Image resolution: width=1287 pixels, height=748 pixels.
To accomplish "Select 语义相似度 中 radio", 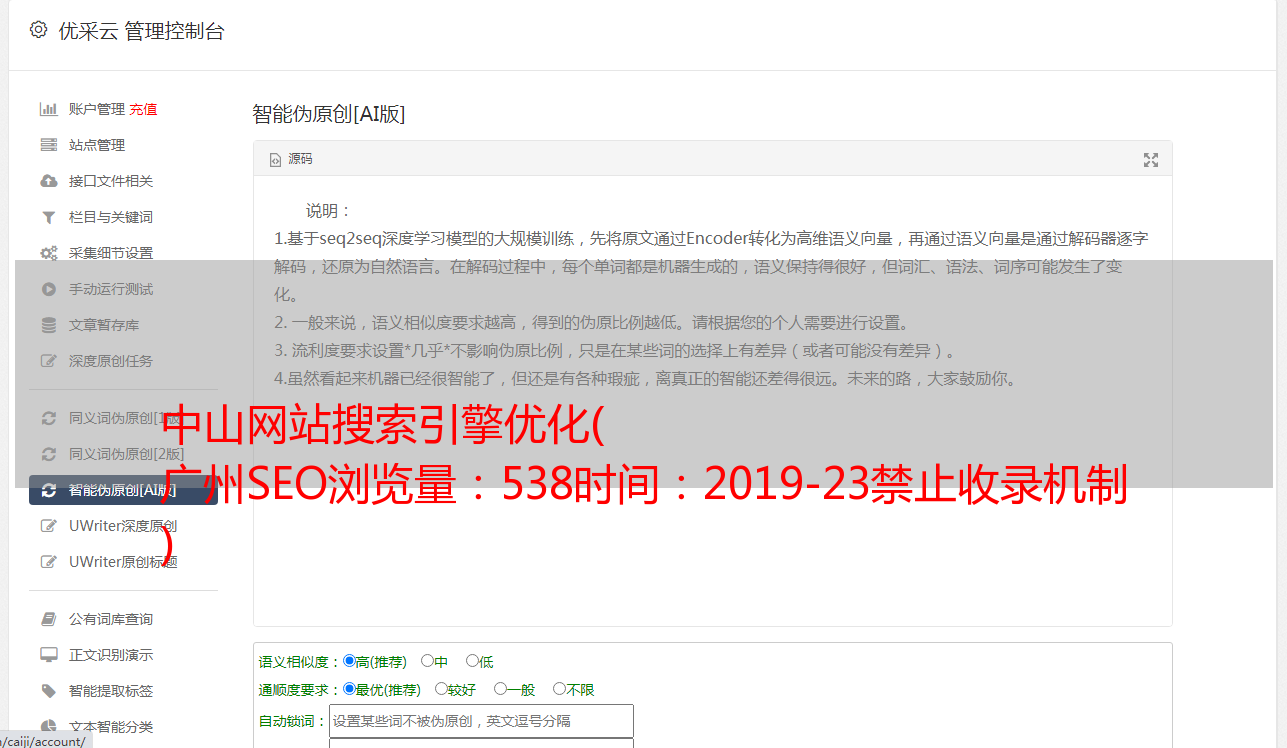I will [427, 661].
